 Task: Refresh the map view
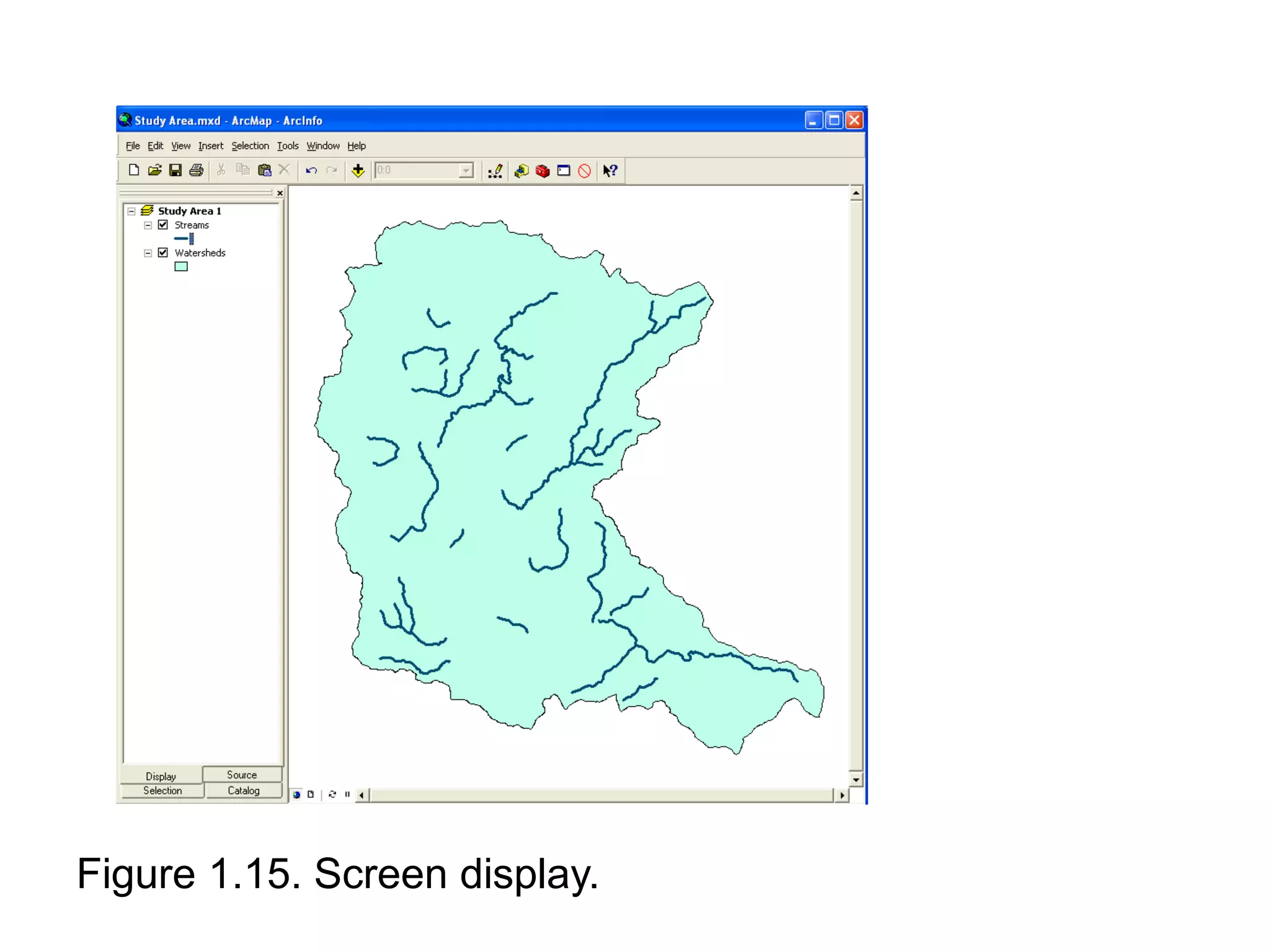(332, 795)
